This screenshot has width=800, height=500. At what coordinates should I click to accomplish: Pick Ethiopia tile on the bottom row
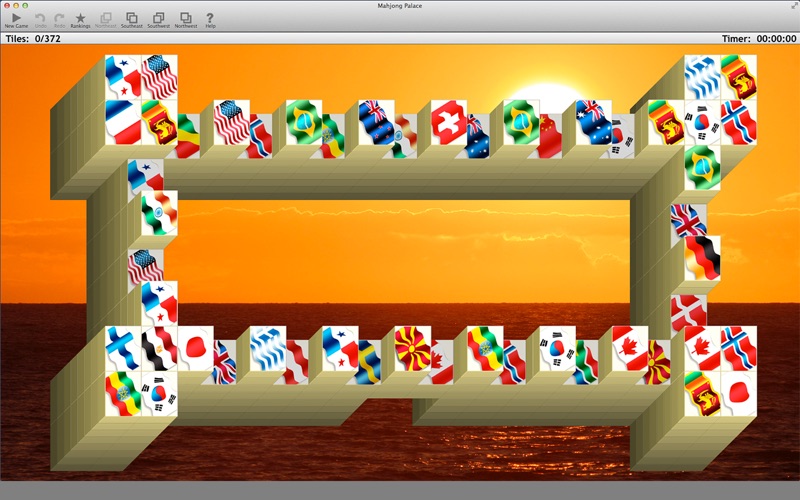coord(485,348)
